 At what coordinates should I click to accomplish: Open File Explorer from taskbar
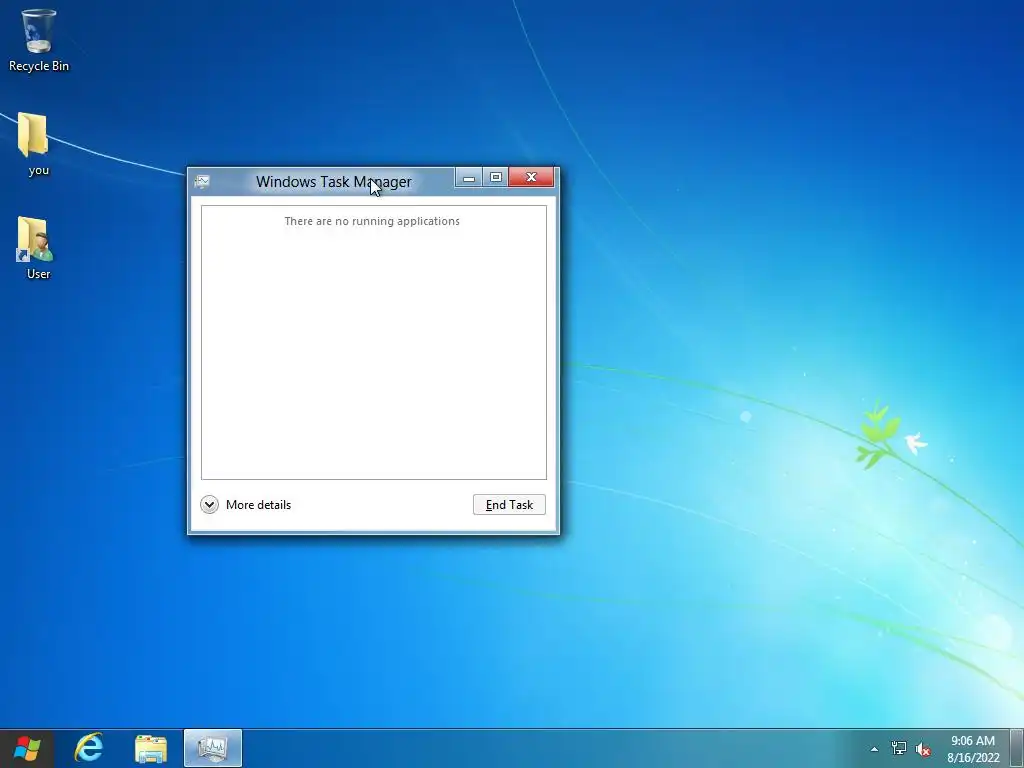coord(151,748)
